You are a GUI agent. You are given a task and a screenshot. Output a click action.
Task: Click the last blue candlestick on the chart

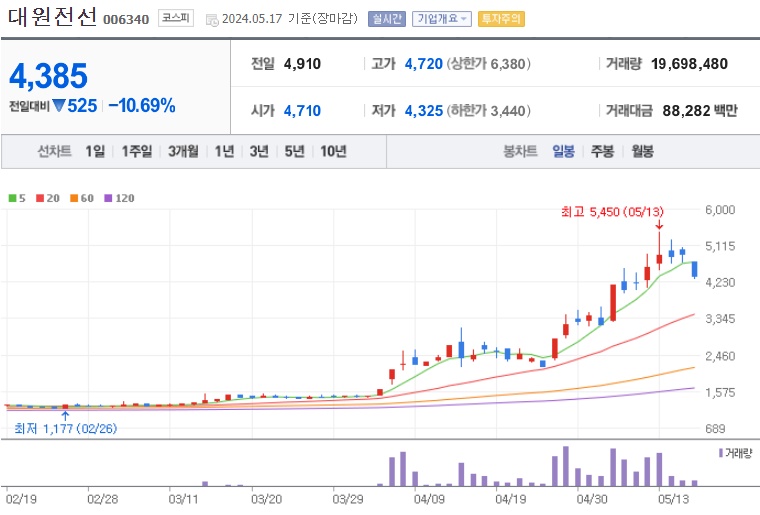695,269
